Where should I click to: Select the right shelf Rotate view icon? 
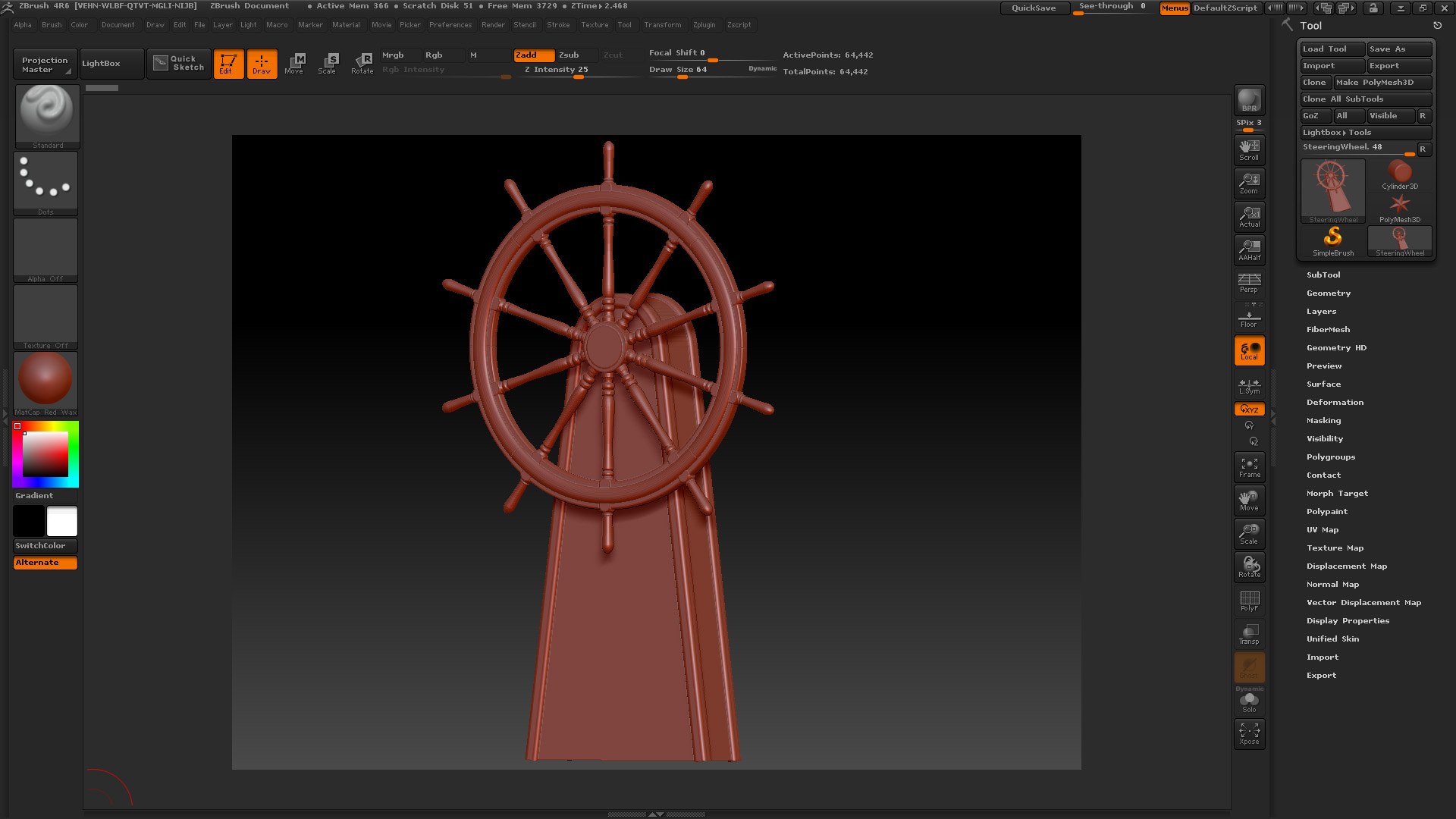1249,566
